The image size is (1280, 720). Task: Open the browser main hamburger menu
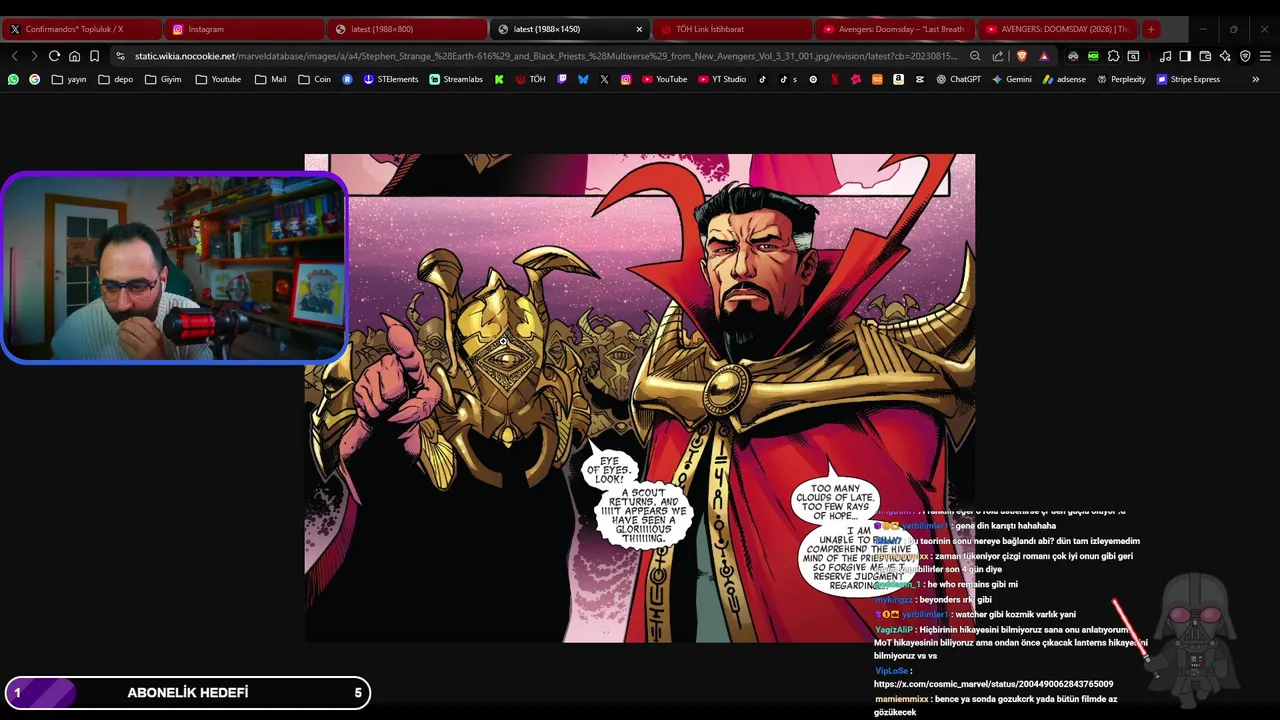click(1265, 56)
